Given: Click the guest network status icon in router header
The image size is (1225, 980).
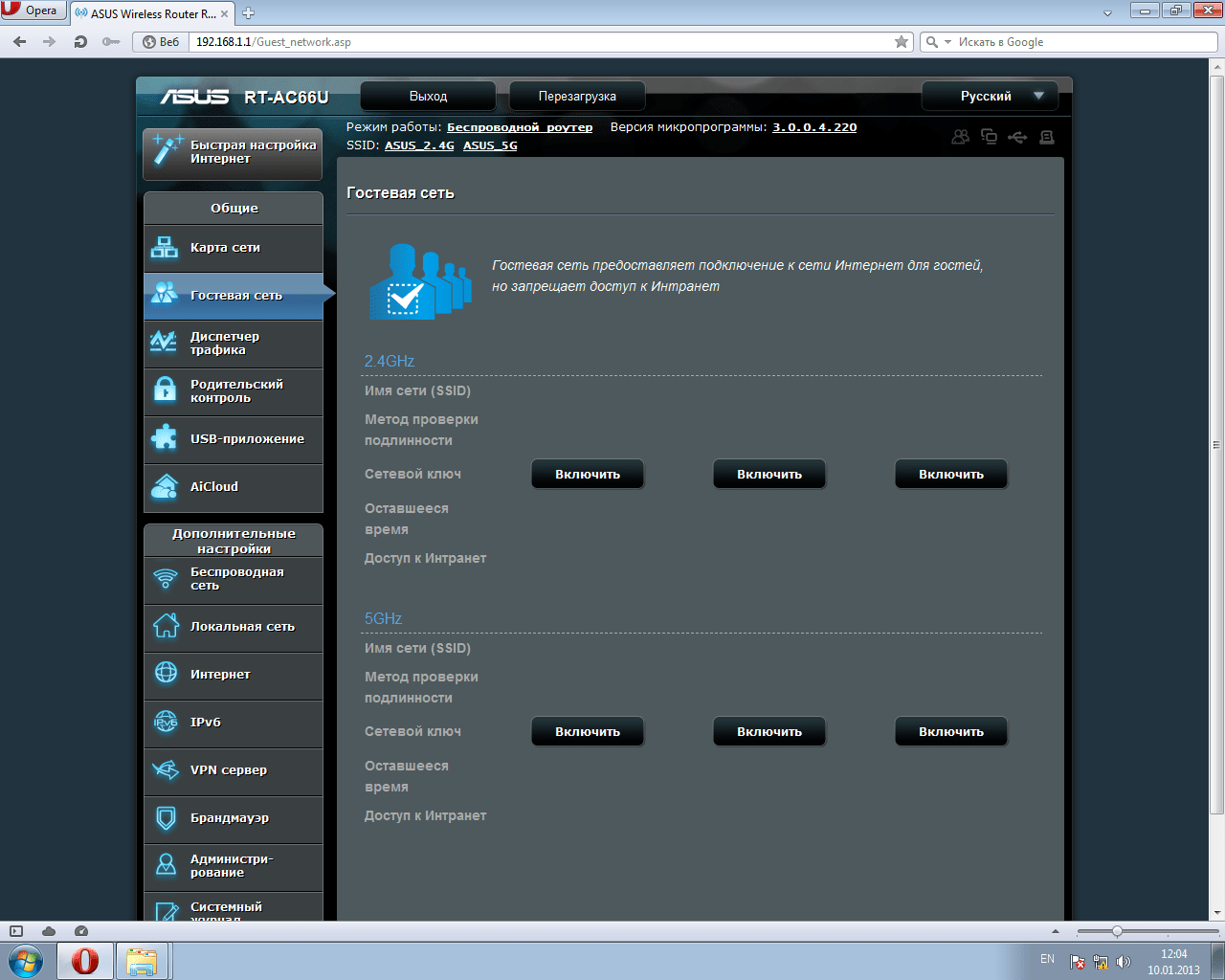Looking at the screenshot, I should click(960, 137).
